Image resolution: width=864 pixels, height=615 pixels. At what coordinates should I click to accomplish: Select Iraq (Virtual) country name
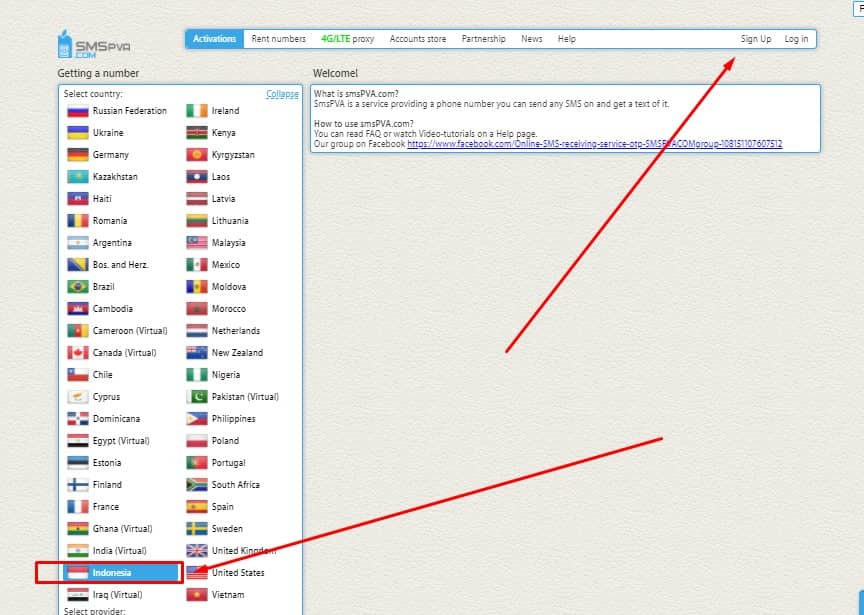[x=117, y=595]
